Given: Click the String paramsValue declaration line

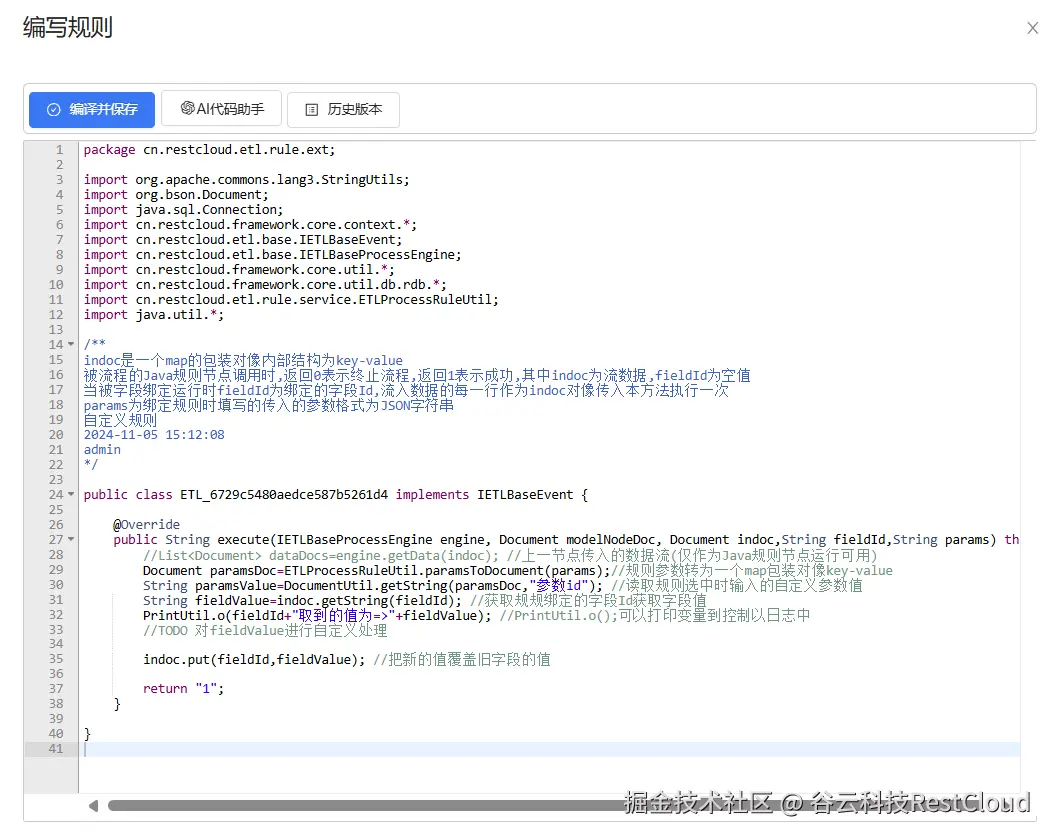Looking at the screenshot, I should (503, 585).
